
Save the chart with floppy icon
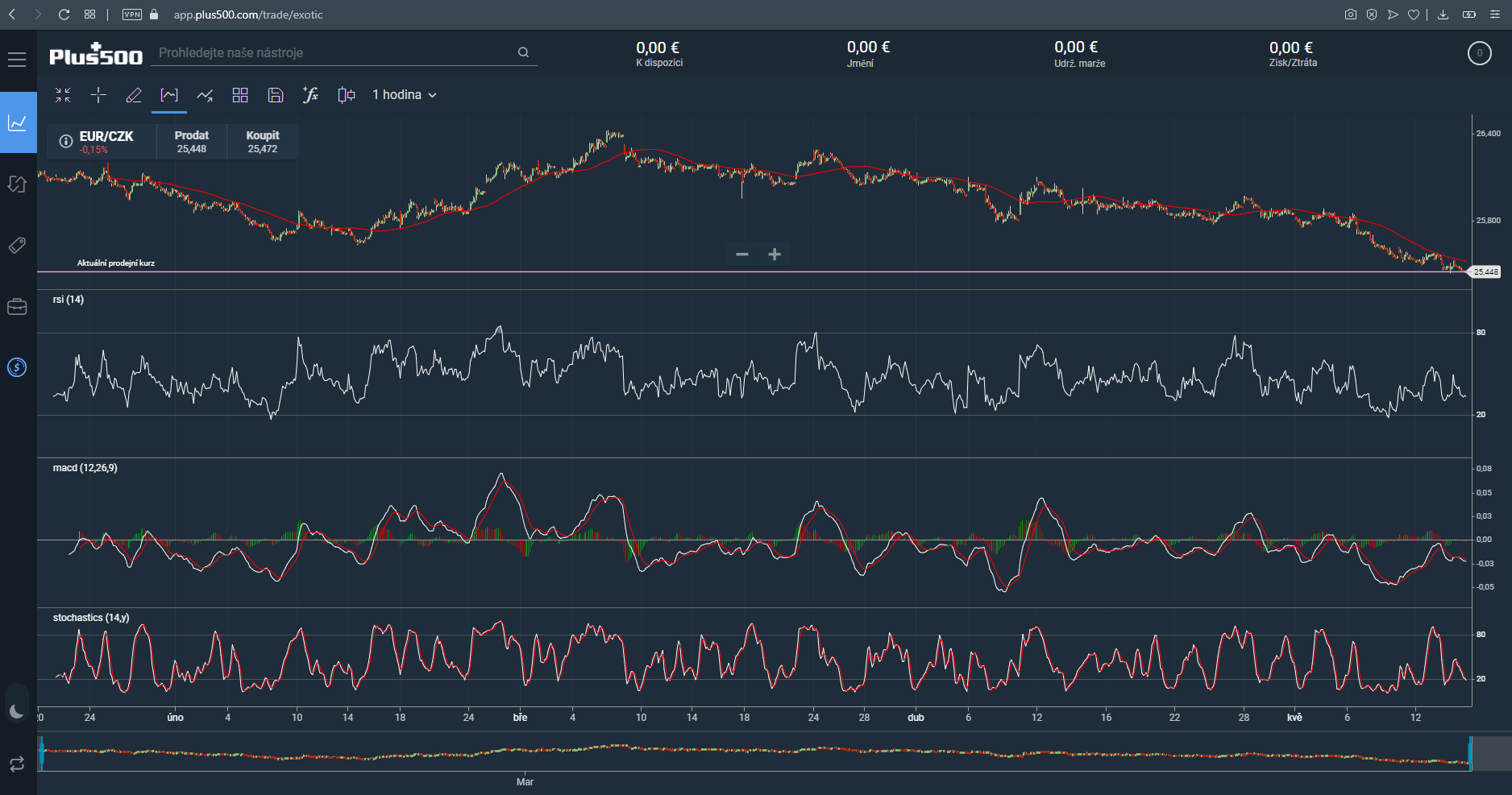276,95
